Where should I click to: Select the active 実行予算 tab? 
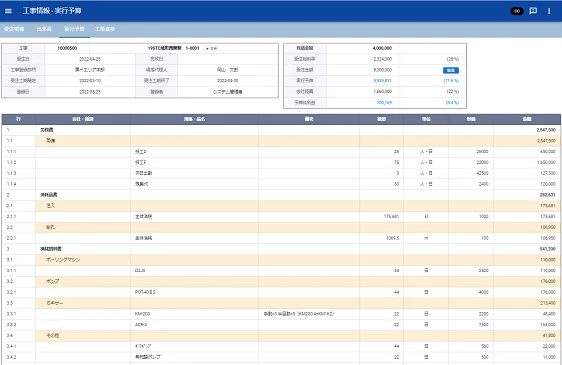(x=74, y=29)
